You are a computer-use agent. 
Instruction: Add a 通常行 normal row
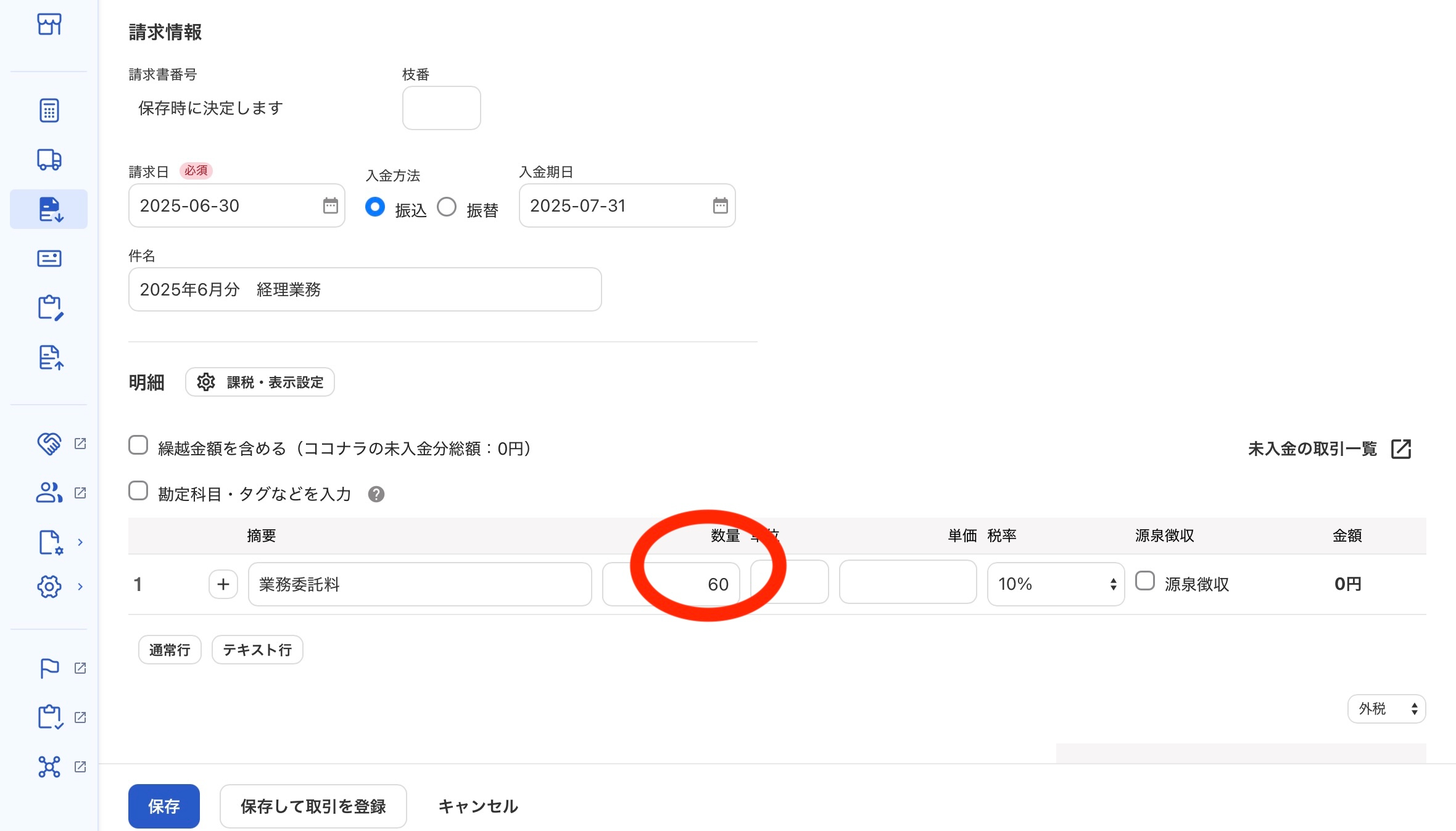click(170, 650)
